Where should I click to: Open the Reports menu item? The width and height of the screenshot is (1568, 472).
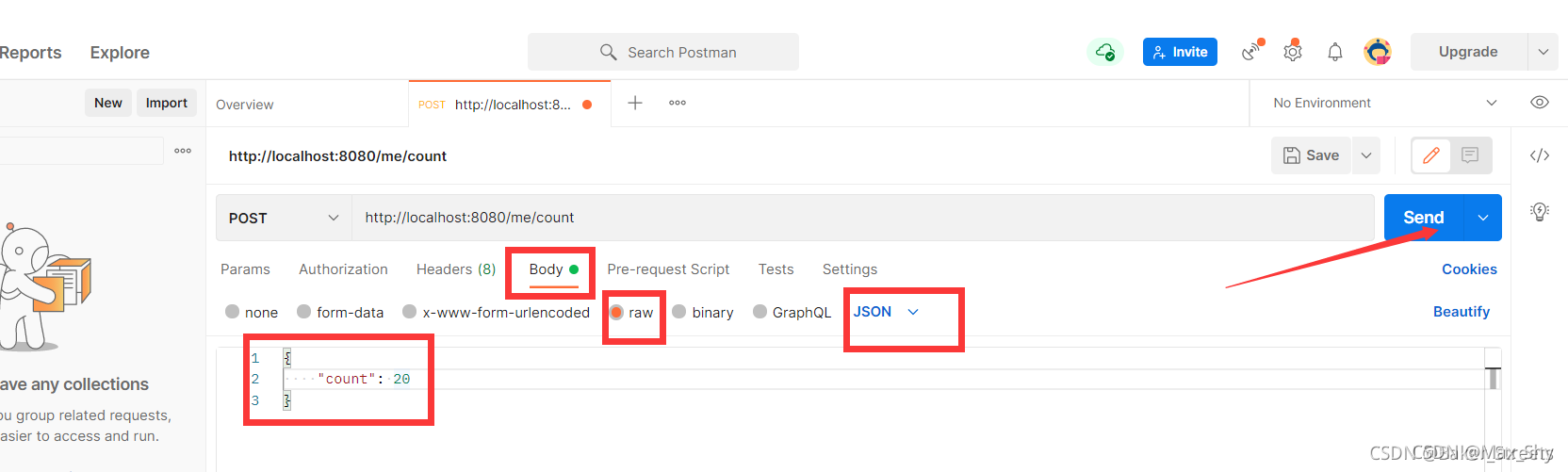click(30, 53)
